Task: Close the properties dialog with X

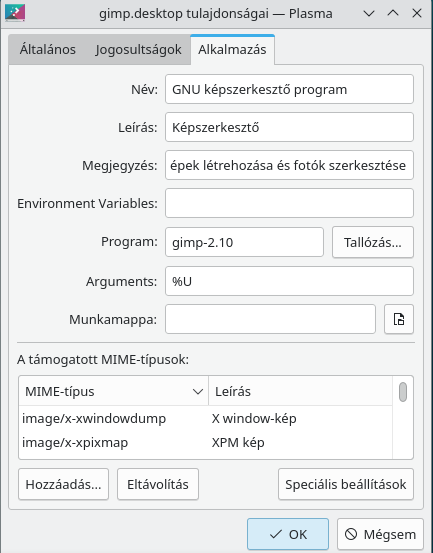Action: [417, 13]
